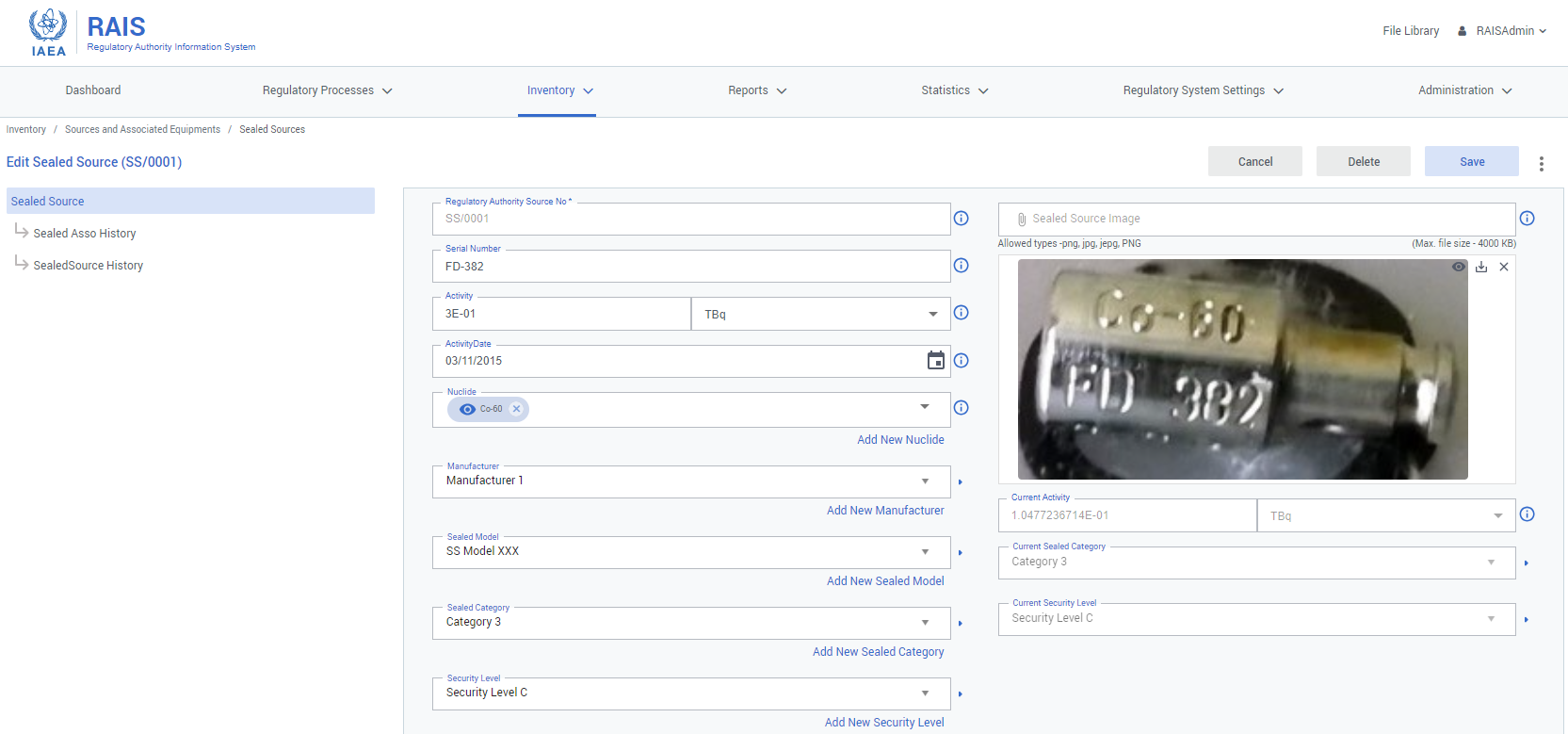Open calendar picker for ActivityDate
1568x734 pixels.
pyautogui.click(x=935, y=360)
